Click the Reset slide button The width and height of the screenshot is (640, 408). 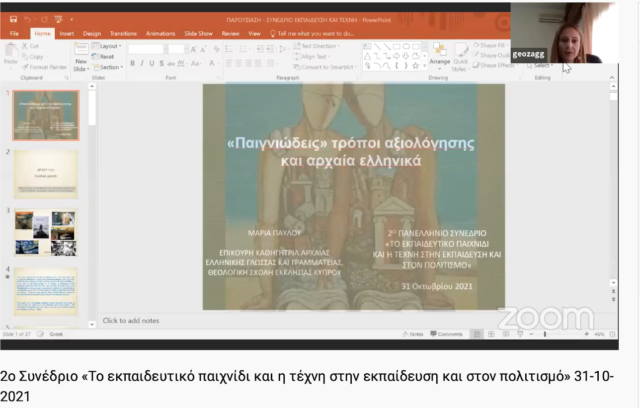pyautogui.click(x=107, y=56)
